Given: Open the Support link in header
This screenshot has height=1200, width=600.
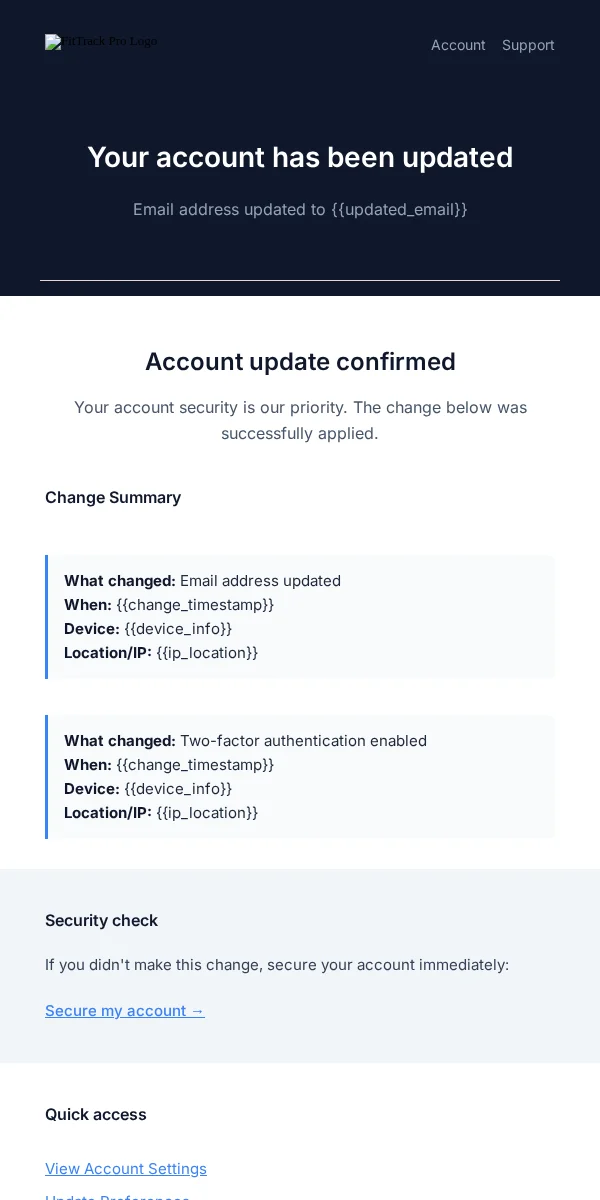Looking at the screenshot, I should pyautogui.click(x=528, y=45).
